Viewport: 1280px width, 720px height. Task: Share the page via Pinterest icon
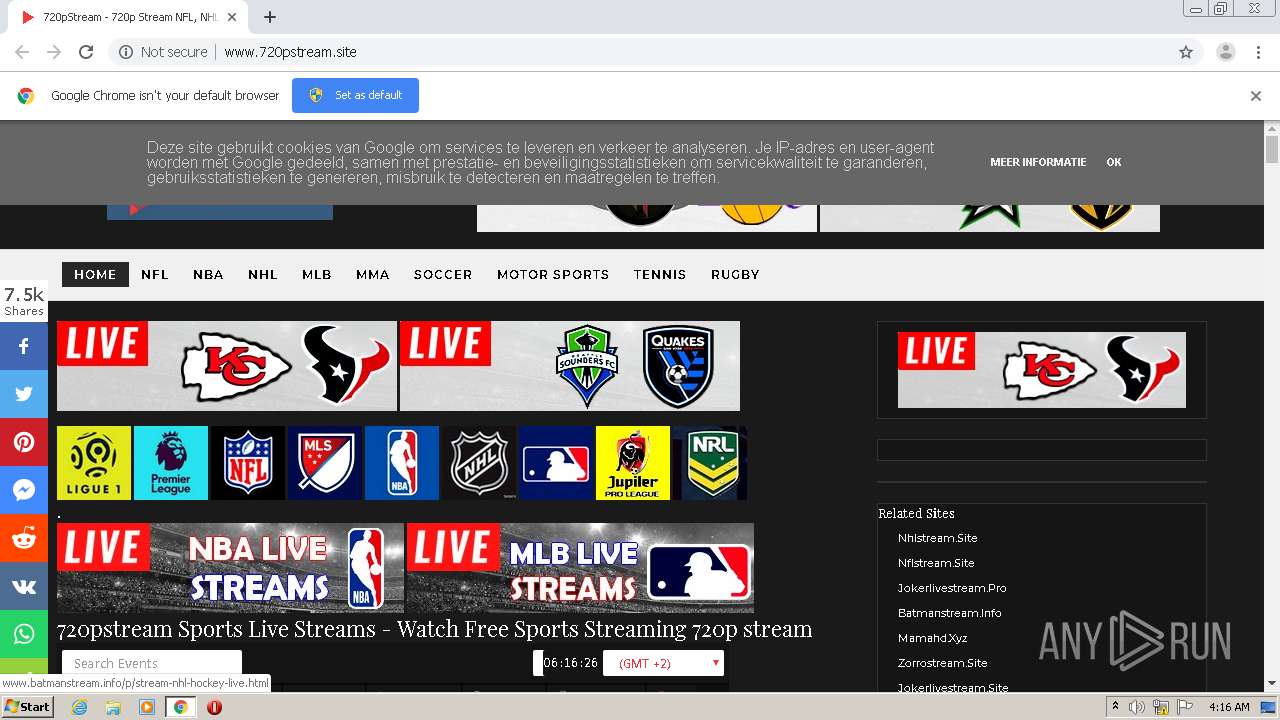click(x=24, y=442)
